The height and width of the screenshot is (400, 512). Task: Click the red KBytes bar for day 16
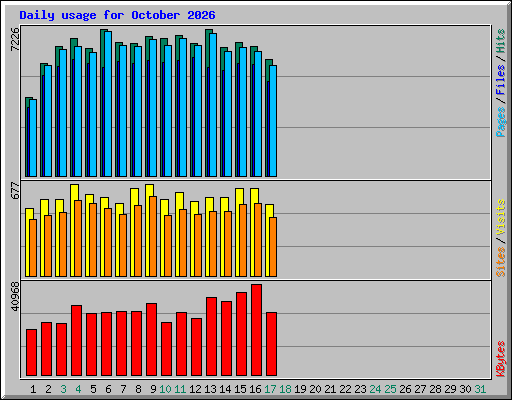pos(256,330)
